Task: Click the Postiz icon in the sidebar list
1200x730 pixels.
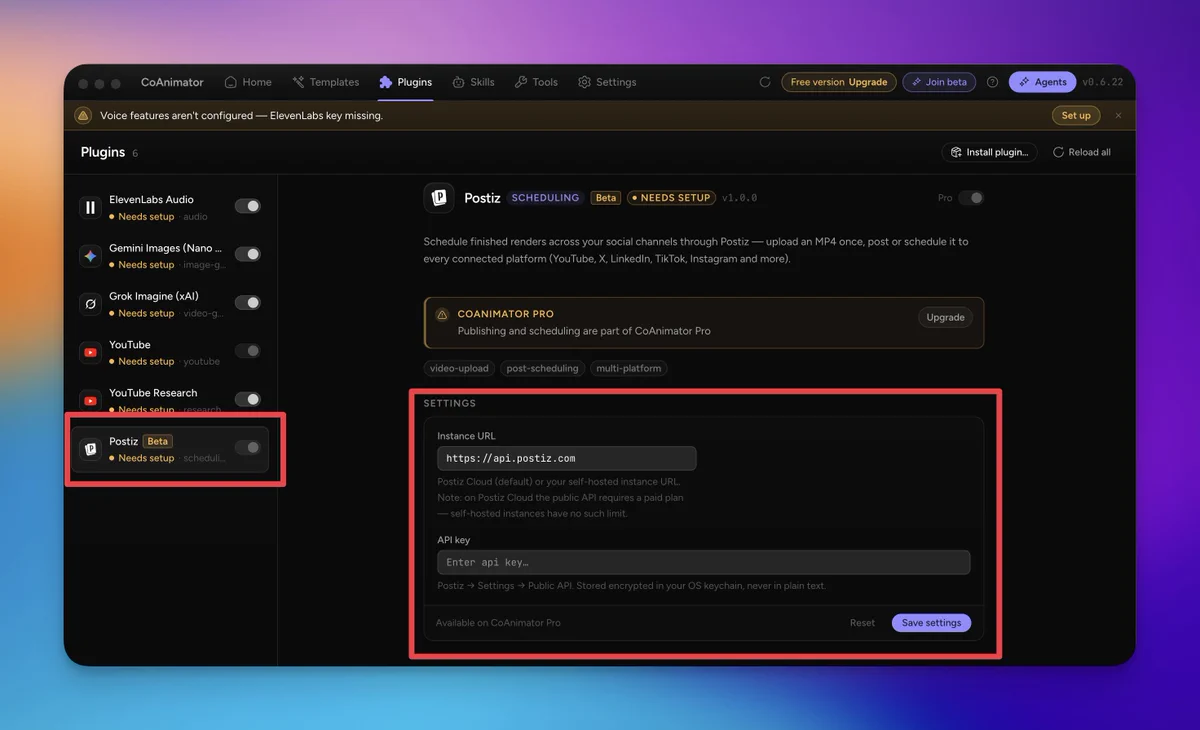Action: (x=91, y=449)
